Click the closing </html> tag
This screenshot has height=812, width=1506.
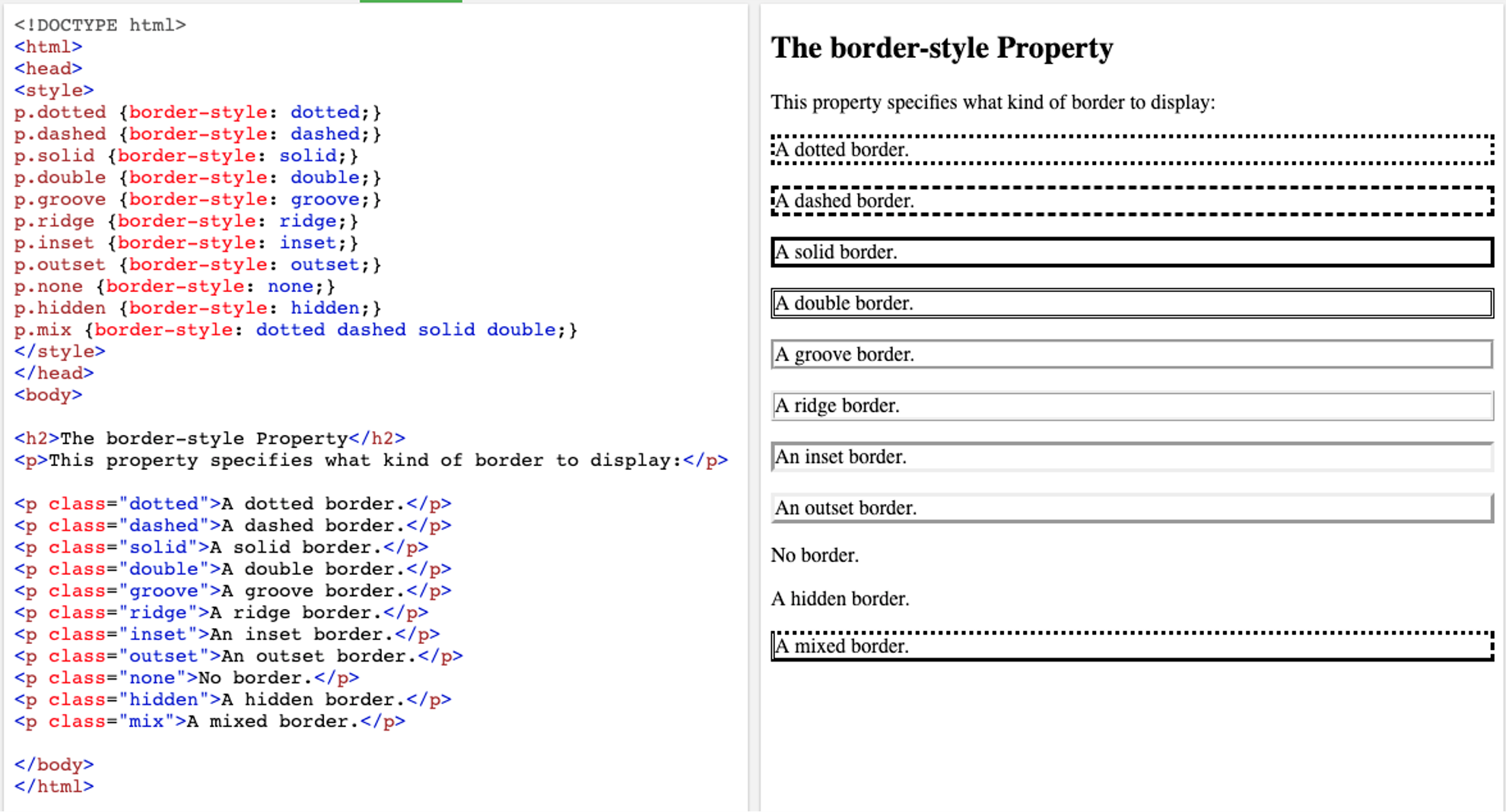54,787
